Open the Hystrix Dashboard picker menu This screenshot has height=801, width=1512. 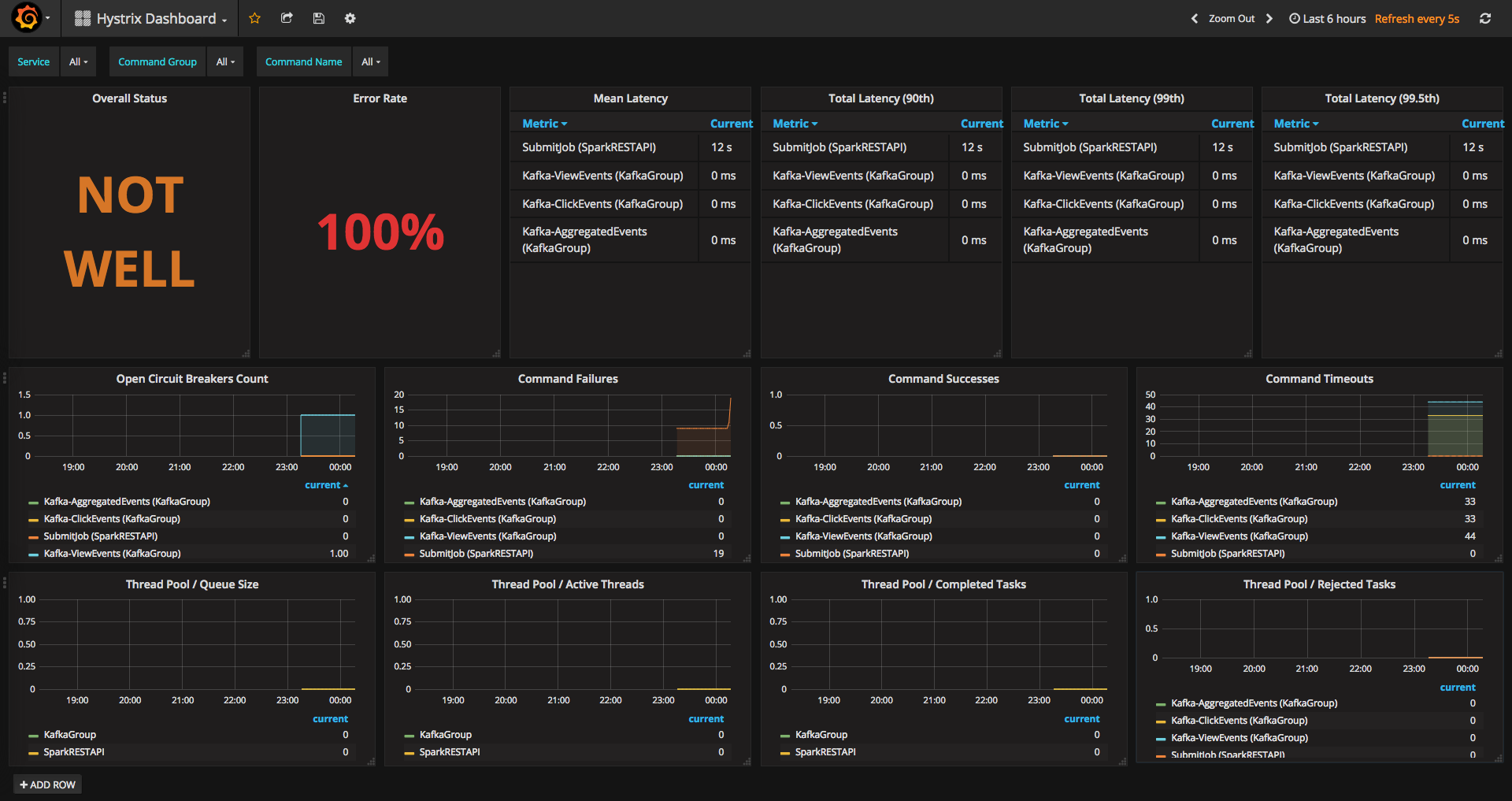[x=150, y=18]
